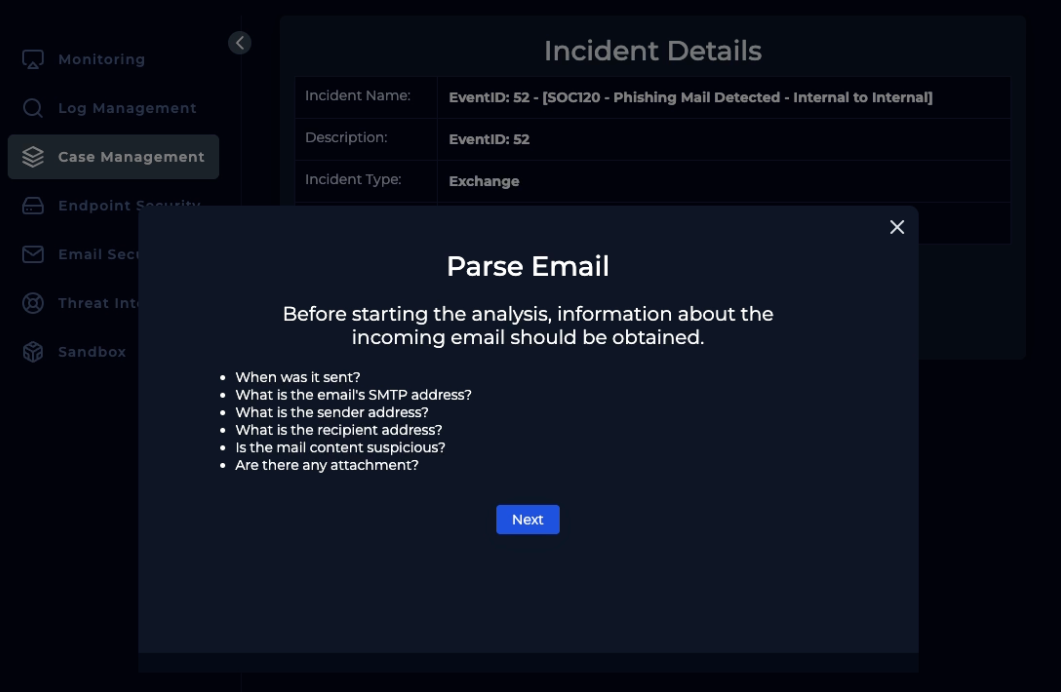Click the Endpoint Security icon in sidebar
Image resolution: width=1061 pixels, height=692 pixels.
(33, 206)
